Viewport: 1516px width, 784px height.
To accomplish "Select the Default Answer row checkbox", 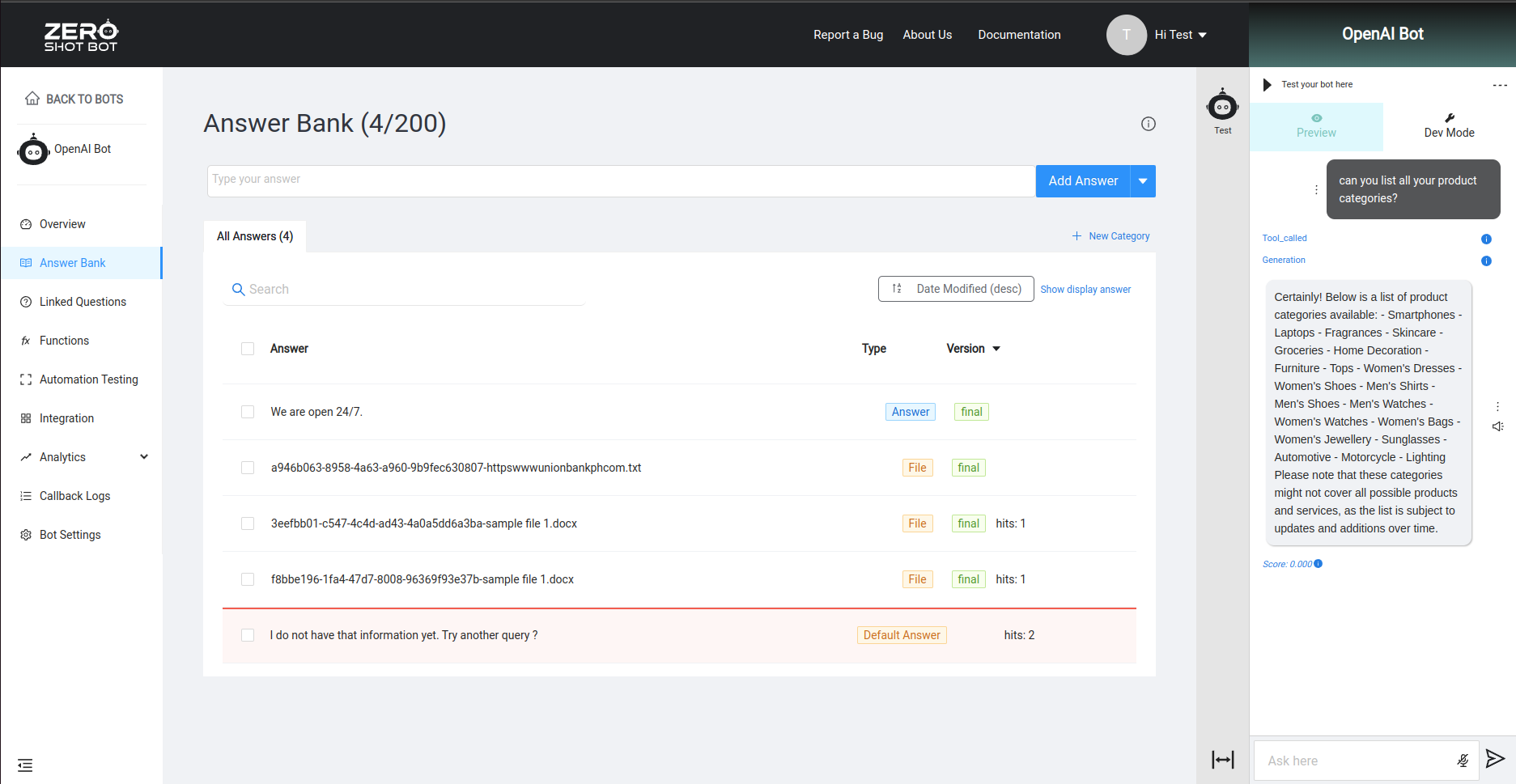I will 248,635.
